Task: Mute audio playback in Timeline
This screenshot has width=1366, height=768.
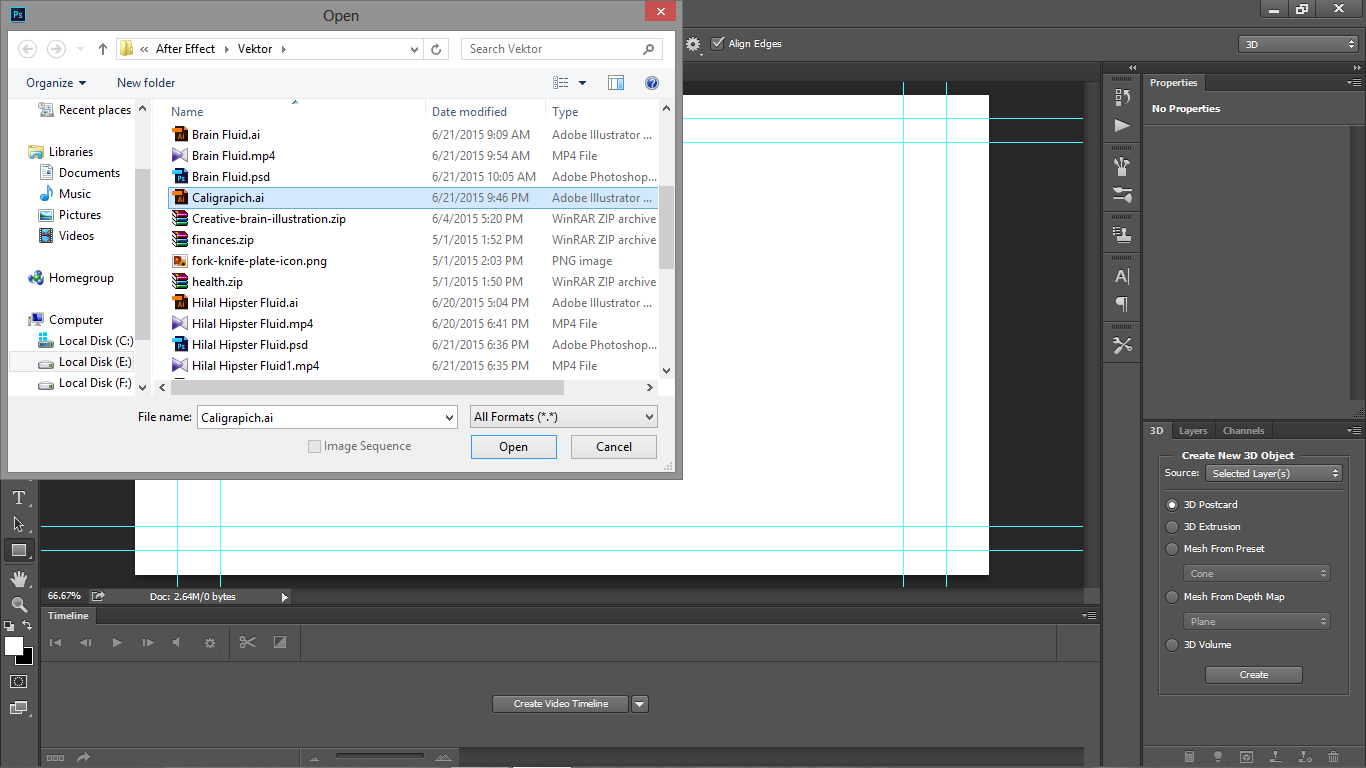Action: 177,643
